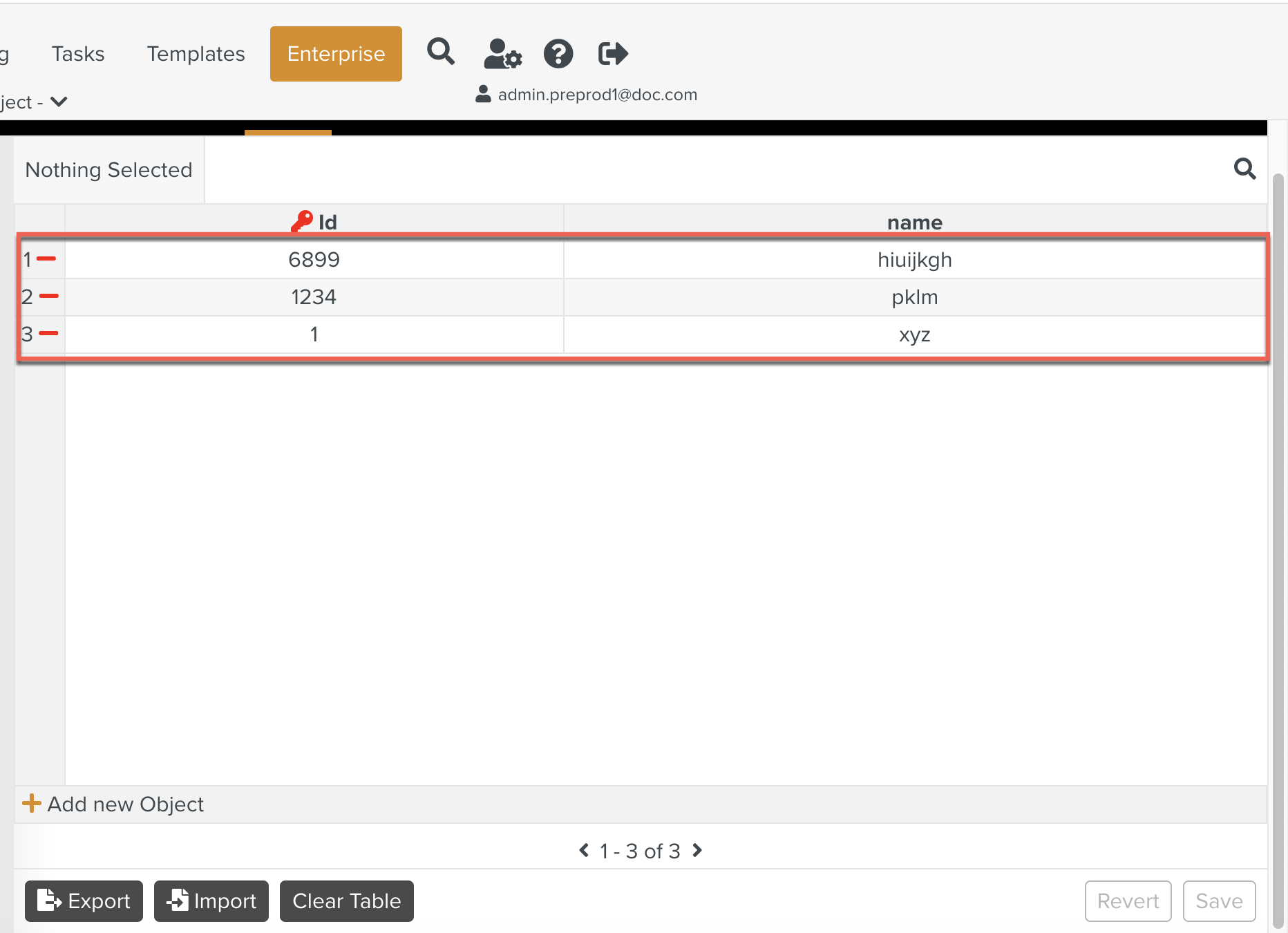The width and height of the screenshot is (1288, 933).
Task: Switch to the Templates tab
Action: click(x=196, y=53)
